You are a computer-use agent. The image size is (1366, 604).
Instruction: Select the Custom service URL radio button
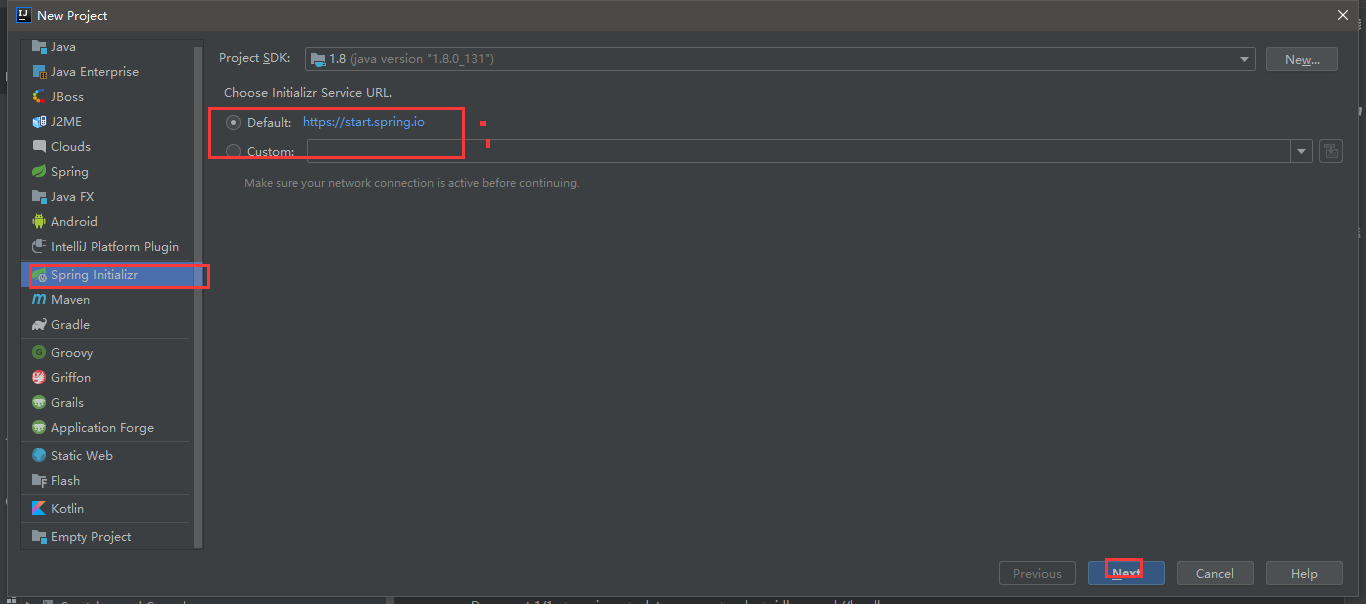[x=234, y=152]
